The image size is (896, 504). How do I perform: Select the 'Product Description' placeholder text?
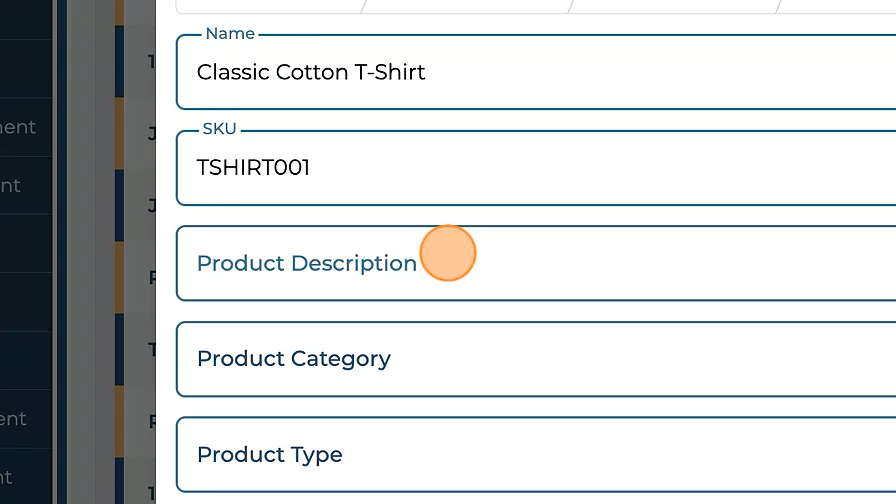pyautogui.click(x=306, y=263)
